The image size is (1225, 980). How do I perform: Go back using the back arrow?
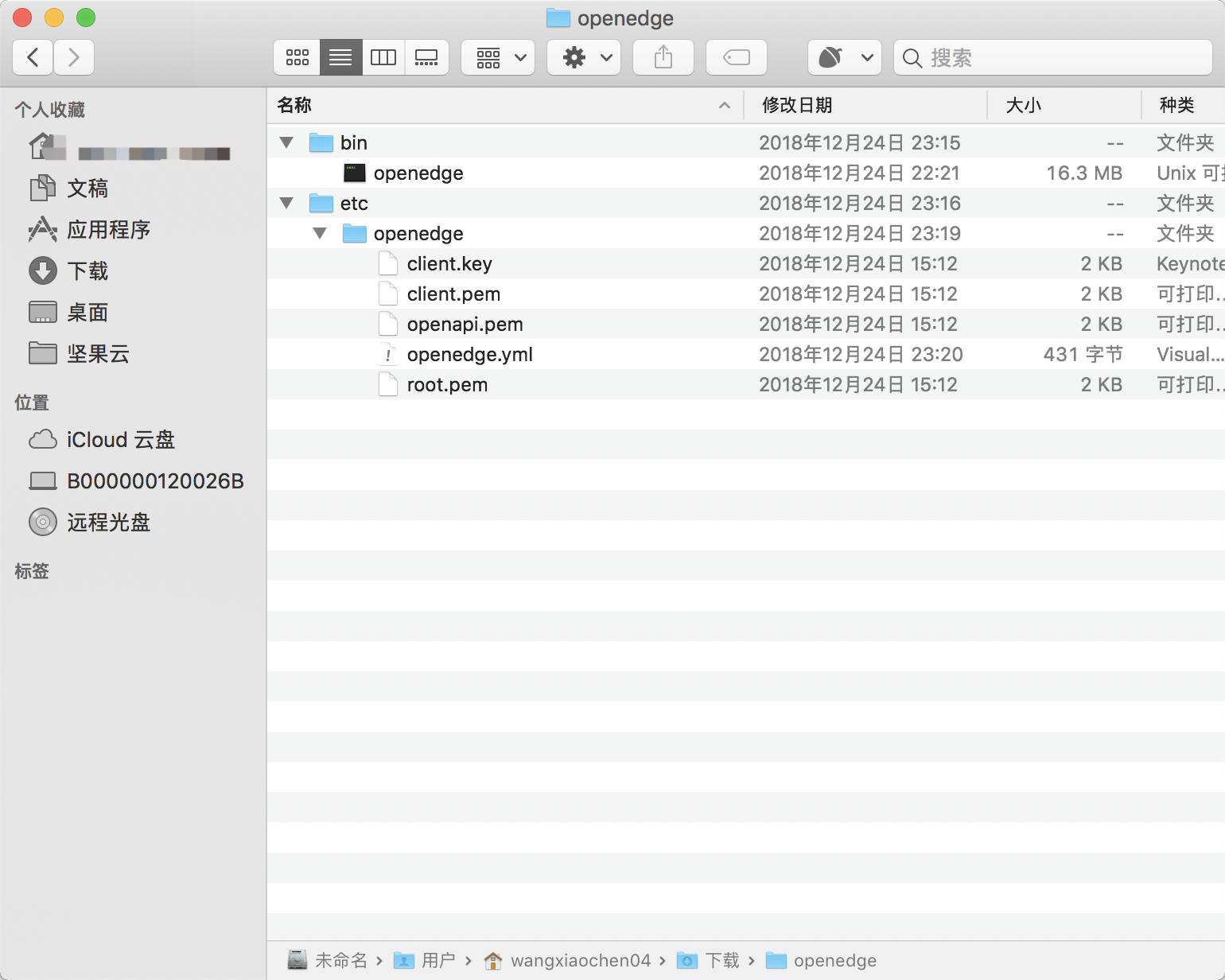[33, 57]
